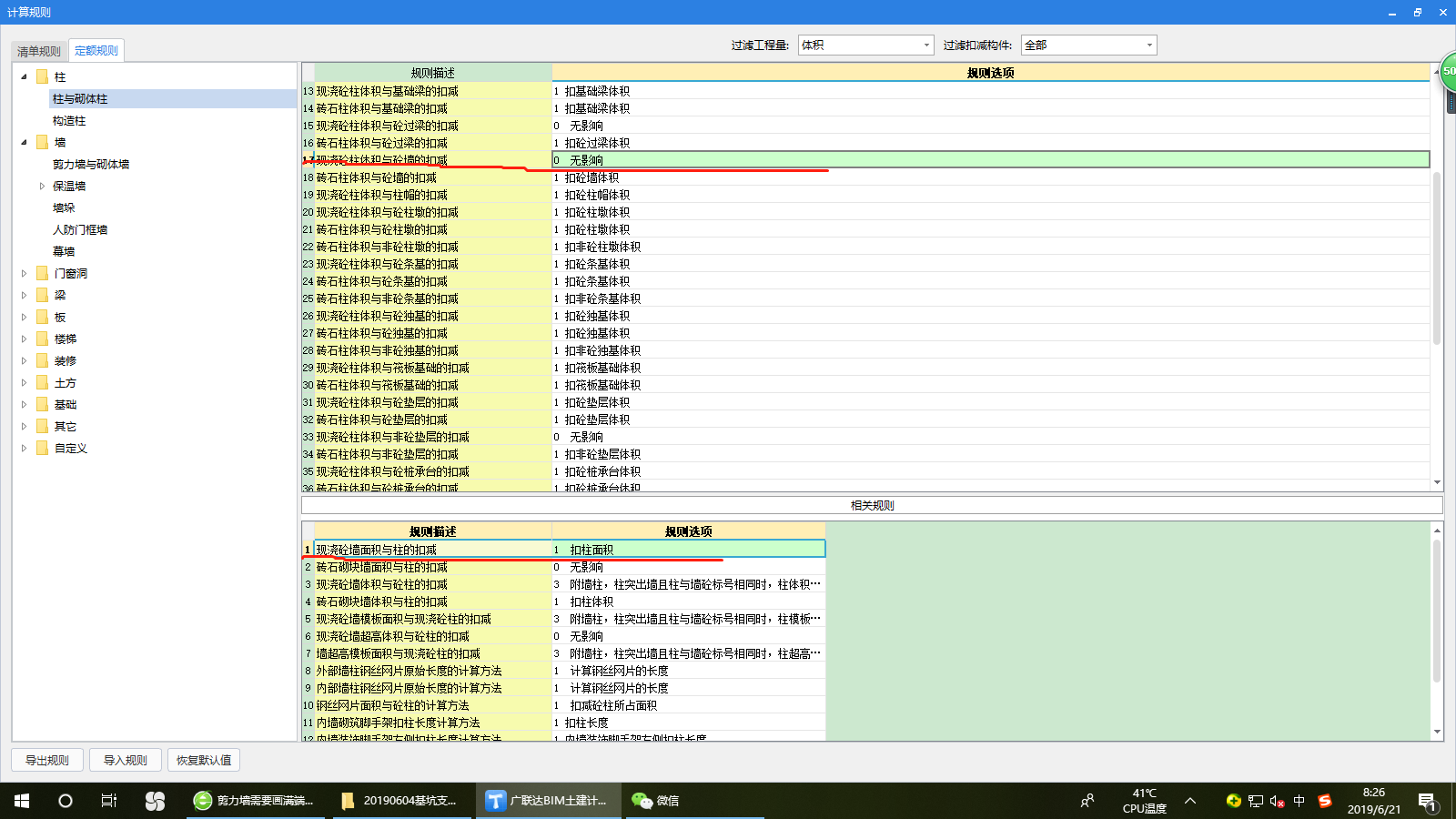Expand the 装修 tree node
Viewport: 1456px width, 819px height.
point(24,360)
